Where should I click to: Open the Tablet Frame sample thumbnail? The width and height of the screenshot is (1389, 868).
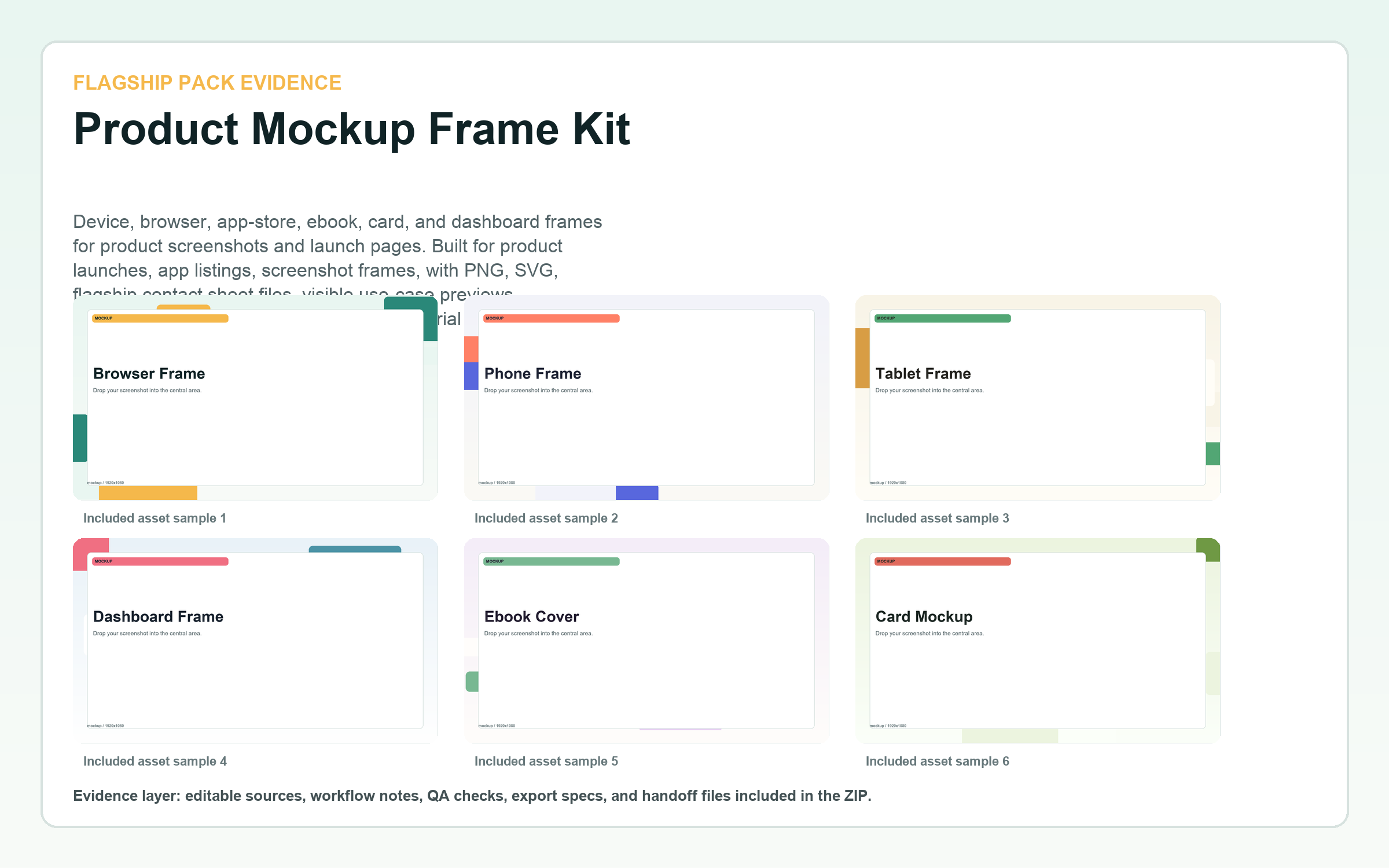tap(1038, 398)
